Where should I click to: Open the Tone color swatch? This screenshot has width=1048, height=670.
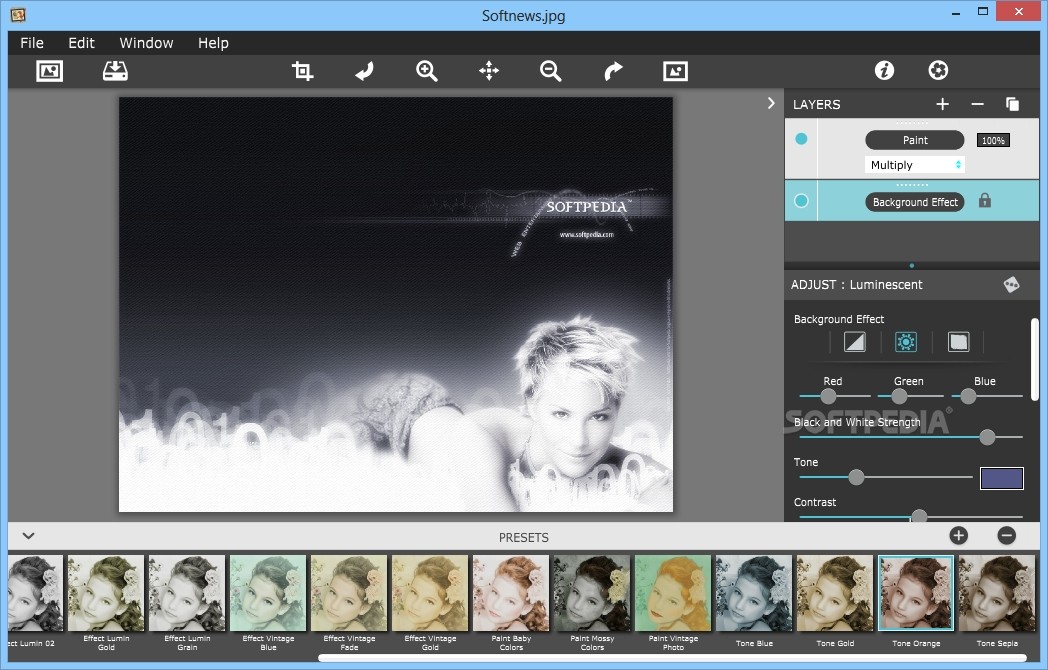[1001, 478]
